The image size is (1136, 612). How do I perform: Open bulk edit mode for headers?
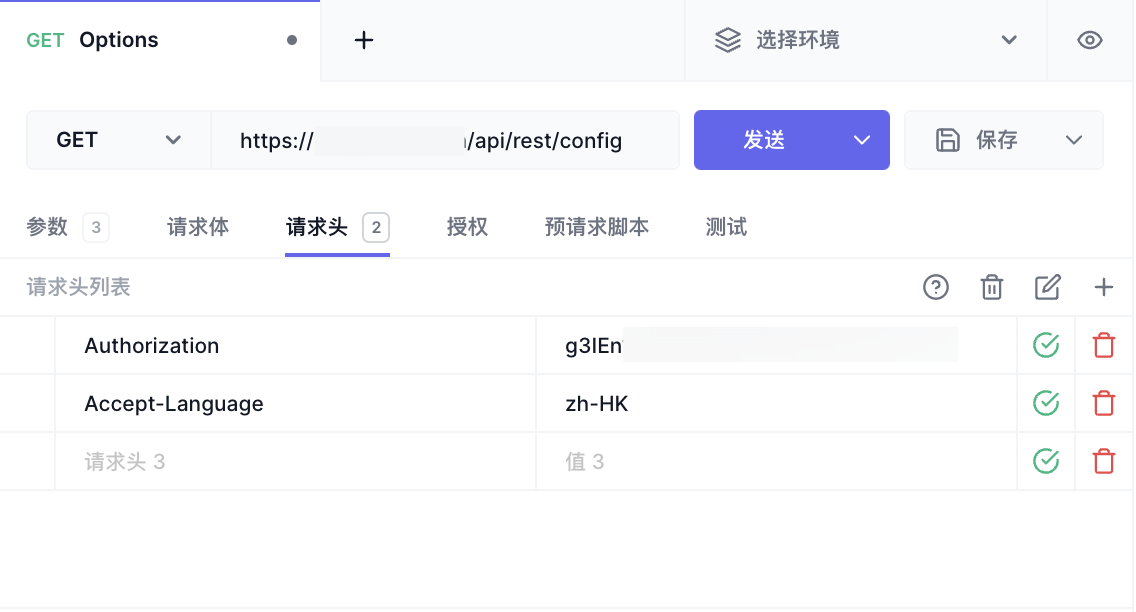coord(1047,288)
